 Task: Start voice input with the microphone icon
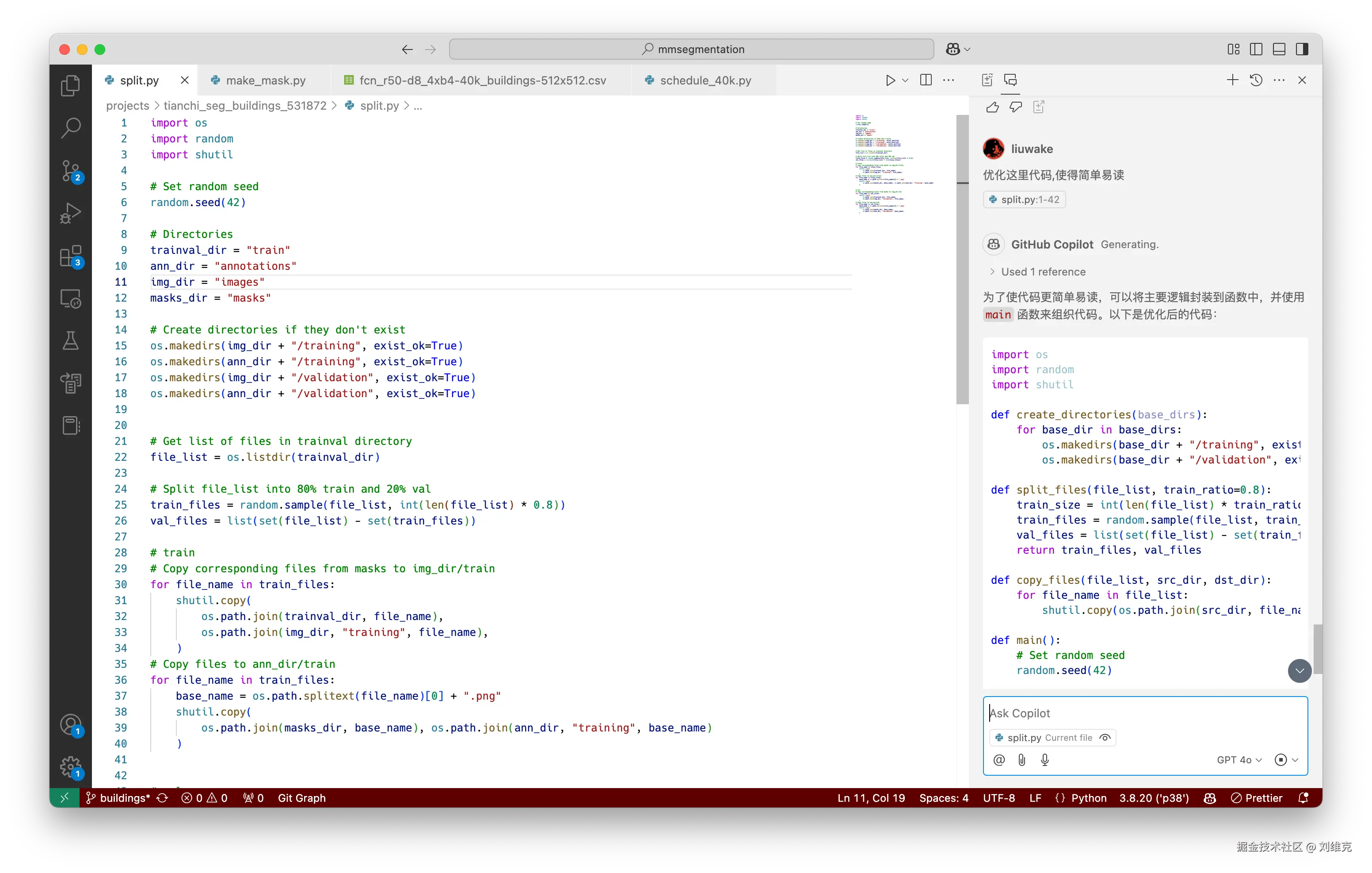[1044, 759]
